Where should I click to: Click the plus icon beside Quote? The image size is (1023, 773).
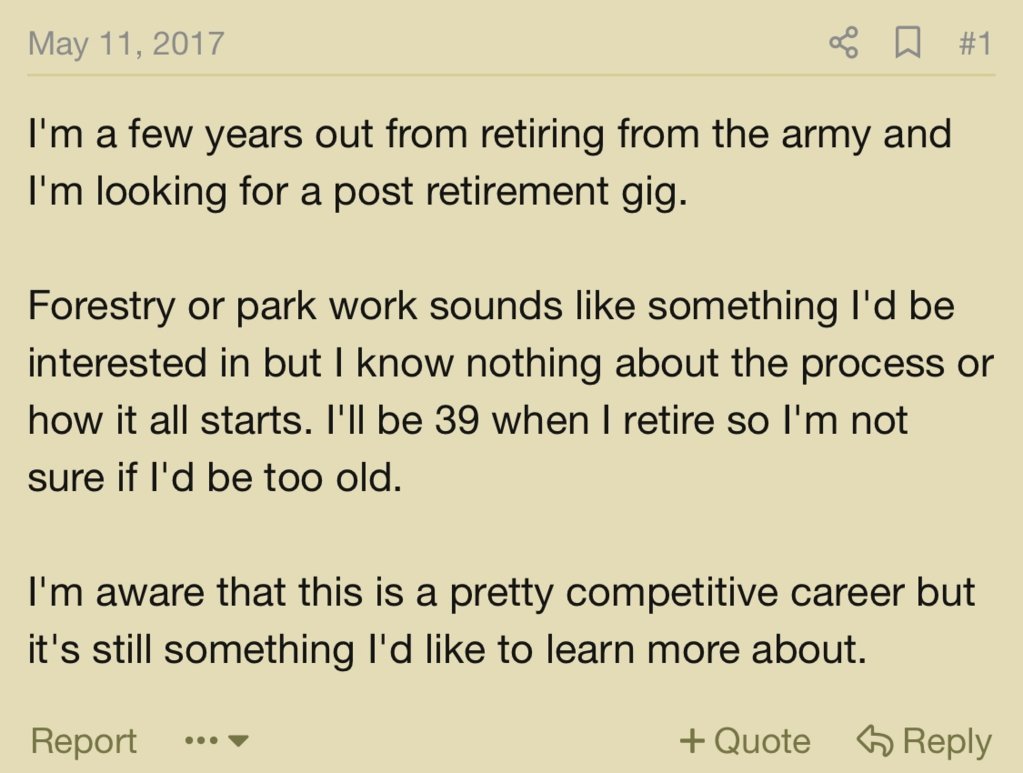[x=692, y=741]
